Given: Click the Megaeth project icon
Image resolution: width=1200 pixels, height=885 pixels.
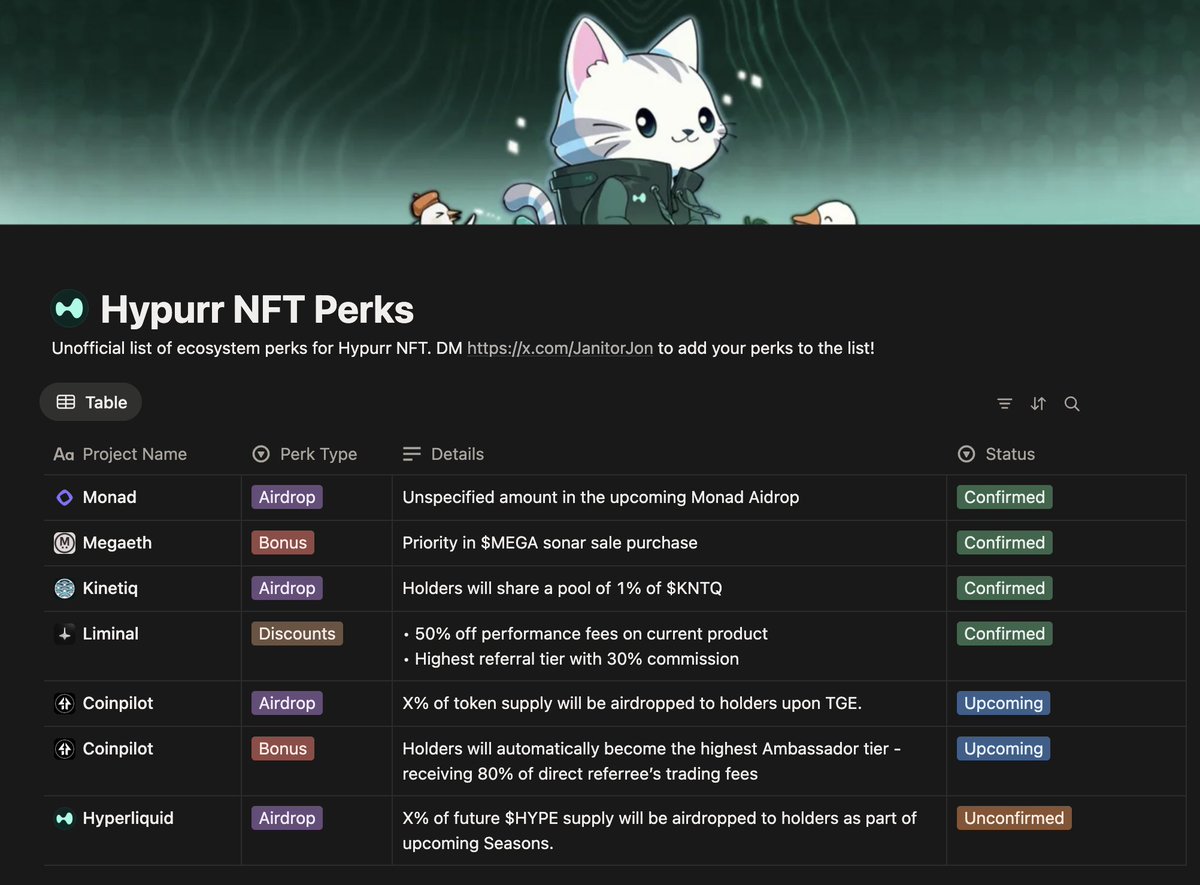Looking at the screenshot, I should (64, 543).
